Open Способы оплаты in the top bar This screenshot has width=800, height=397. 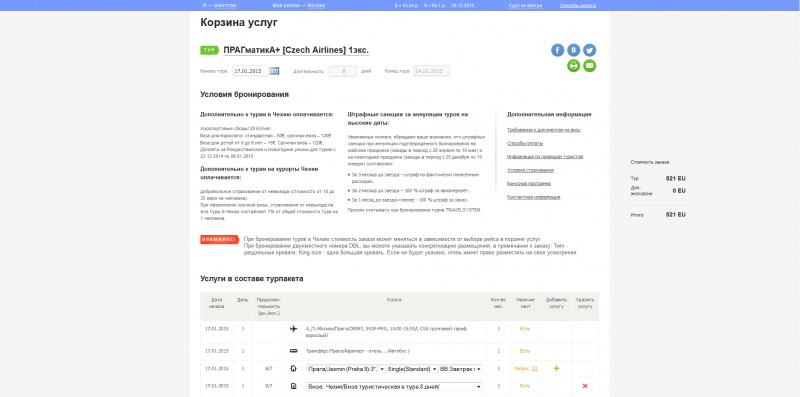578,6
